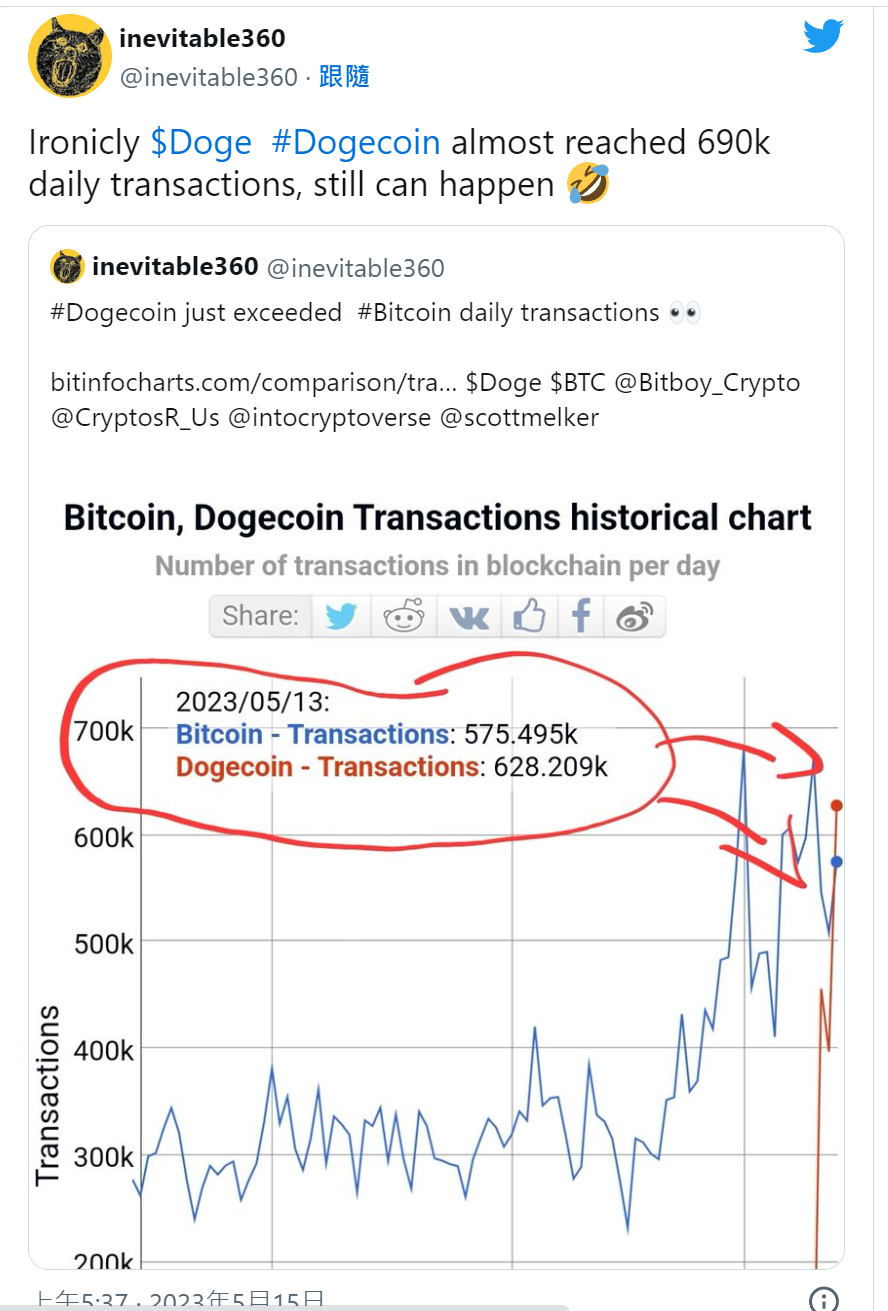The width and height of the screenshot is (888, 1311).
Task: Open the $Doge cashtag link
Action: pyautogui.click(x=201, y=142)
